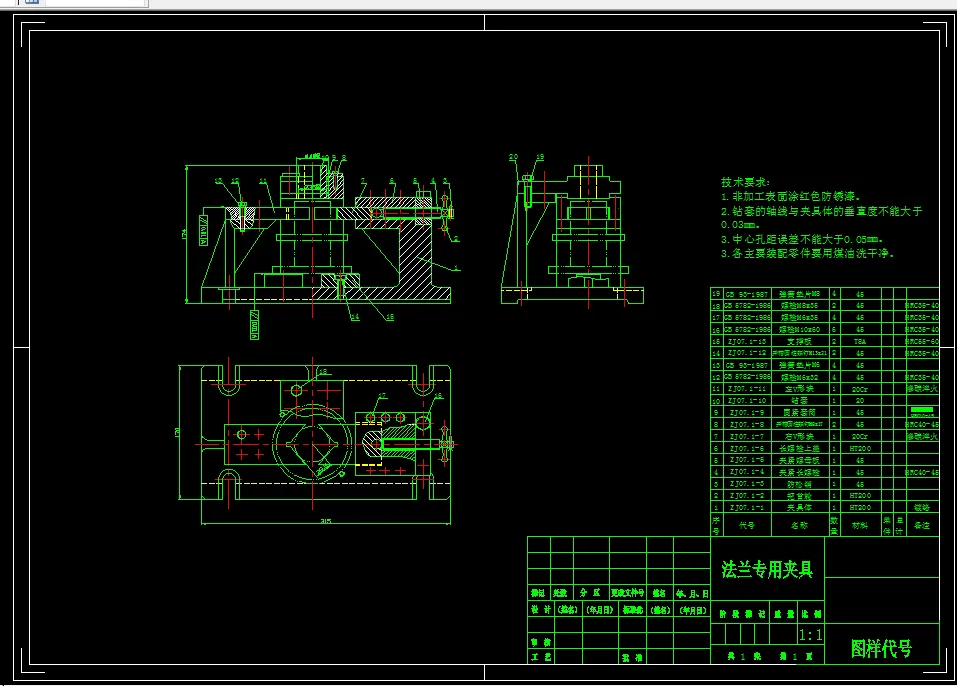Click balloon number 15 below front view

click(x=389, y=317)
